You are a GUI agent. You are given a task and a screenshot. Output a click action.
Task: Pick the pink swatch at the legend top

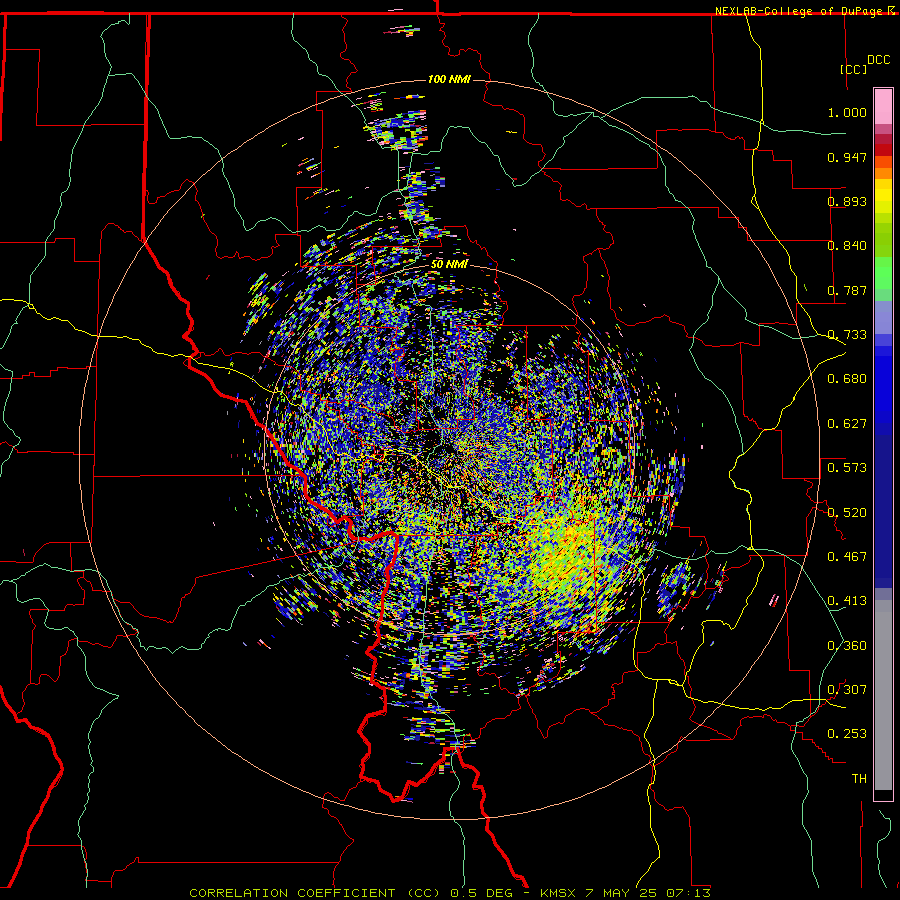883,106
